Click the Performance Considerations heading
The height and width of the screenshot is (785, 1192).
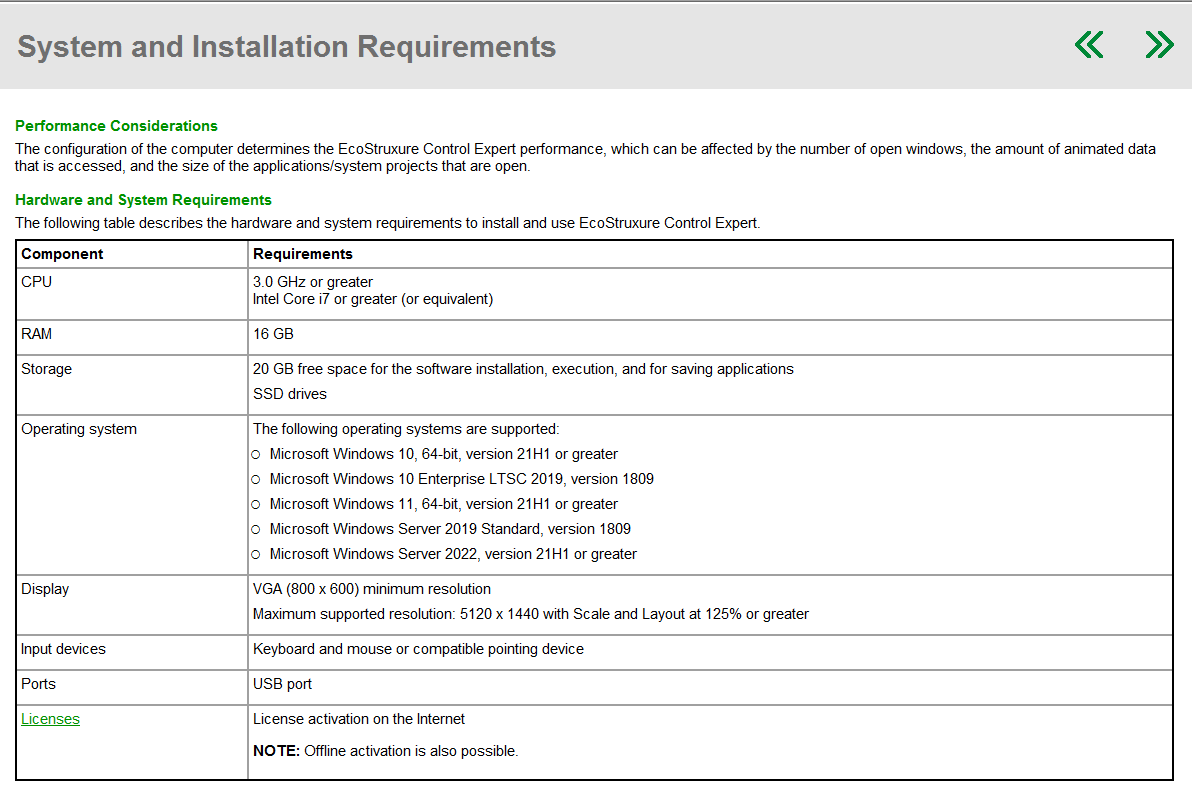(116, 126)
